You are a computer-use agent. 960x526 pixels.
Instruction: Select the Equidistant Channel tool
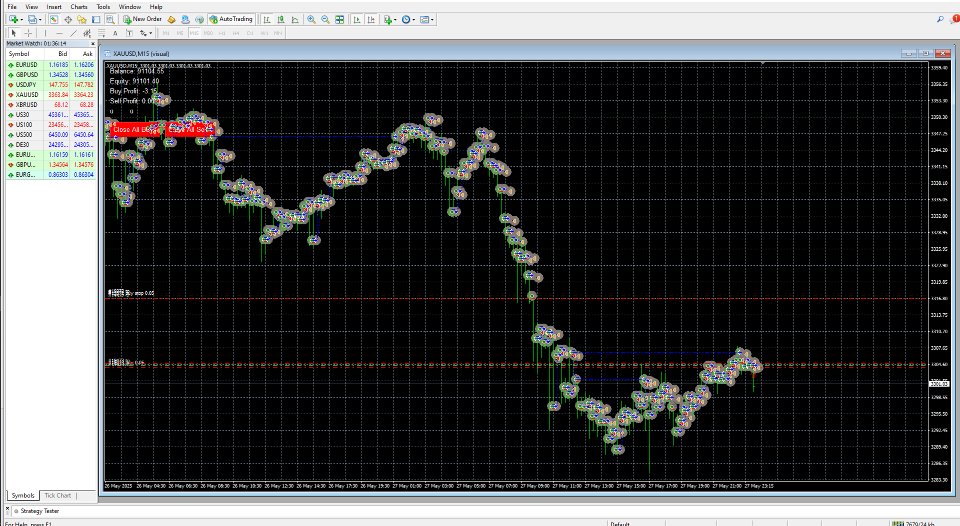pyautogui.click(x=87, y=33)
